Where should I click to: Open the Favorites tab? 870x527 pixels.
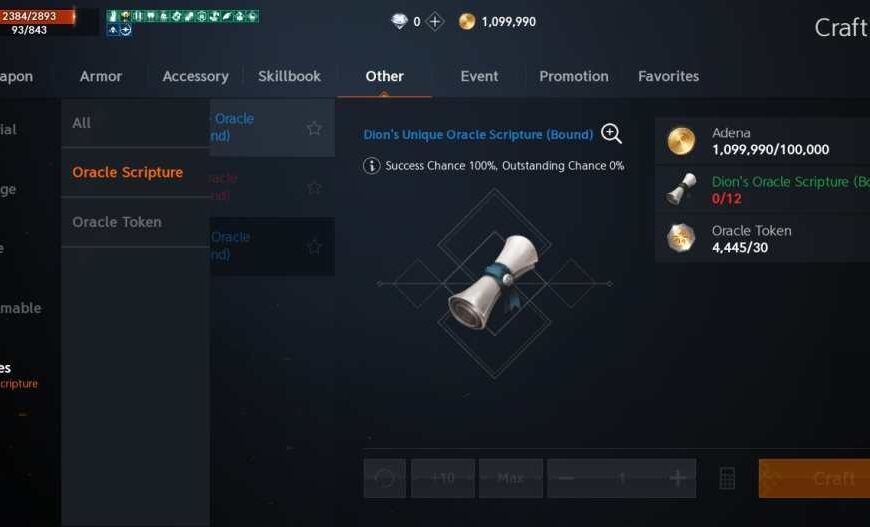point(669,76)
